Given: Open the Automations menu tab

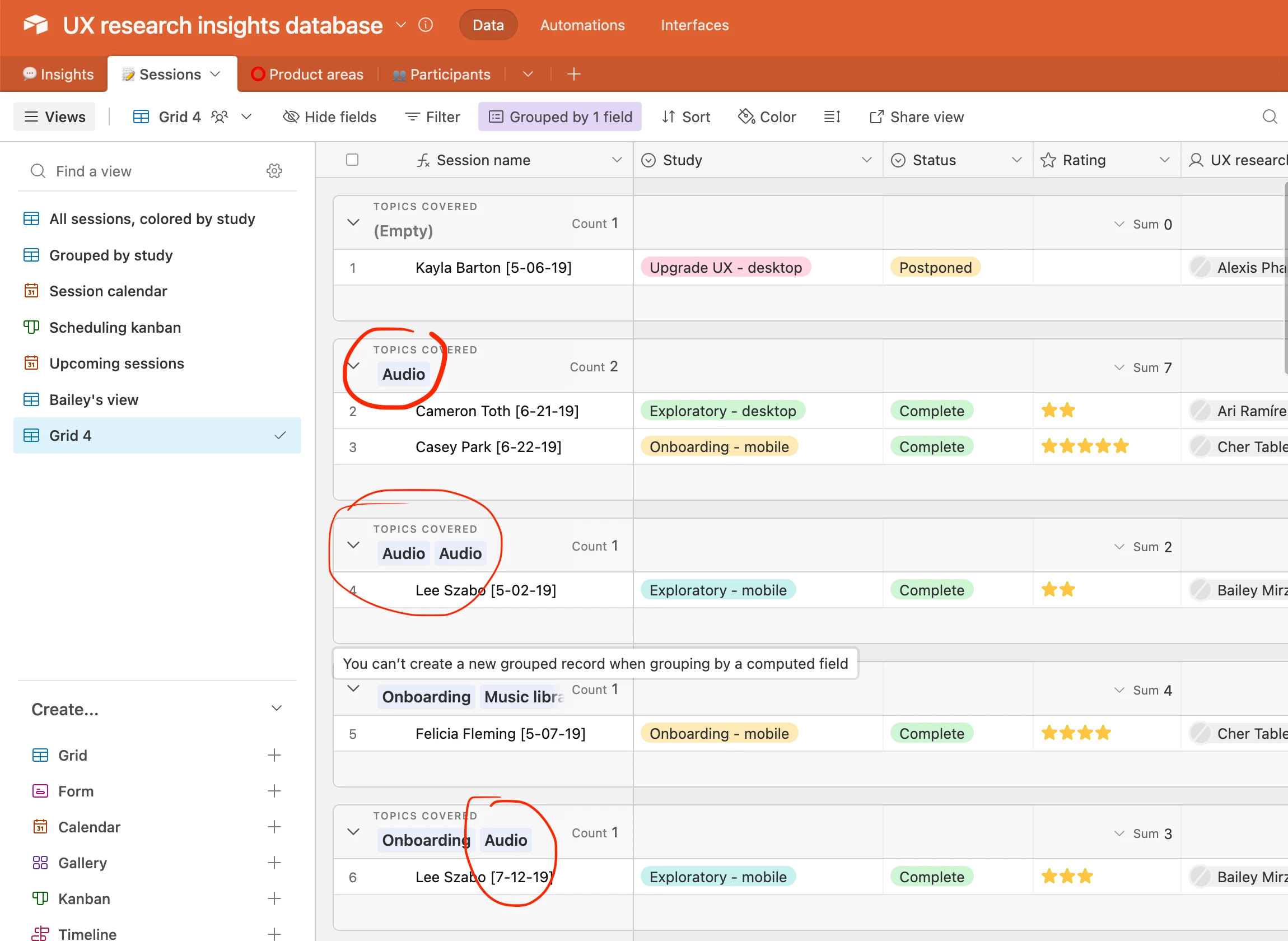Looking at the screenshot, I should tap(582, 25).
